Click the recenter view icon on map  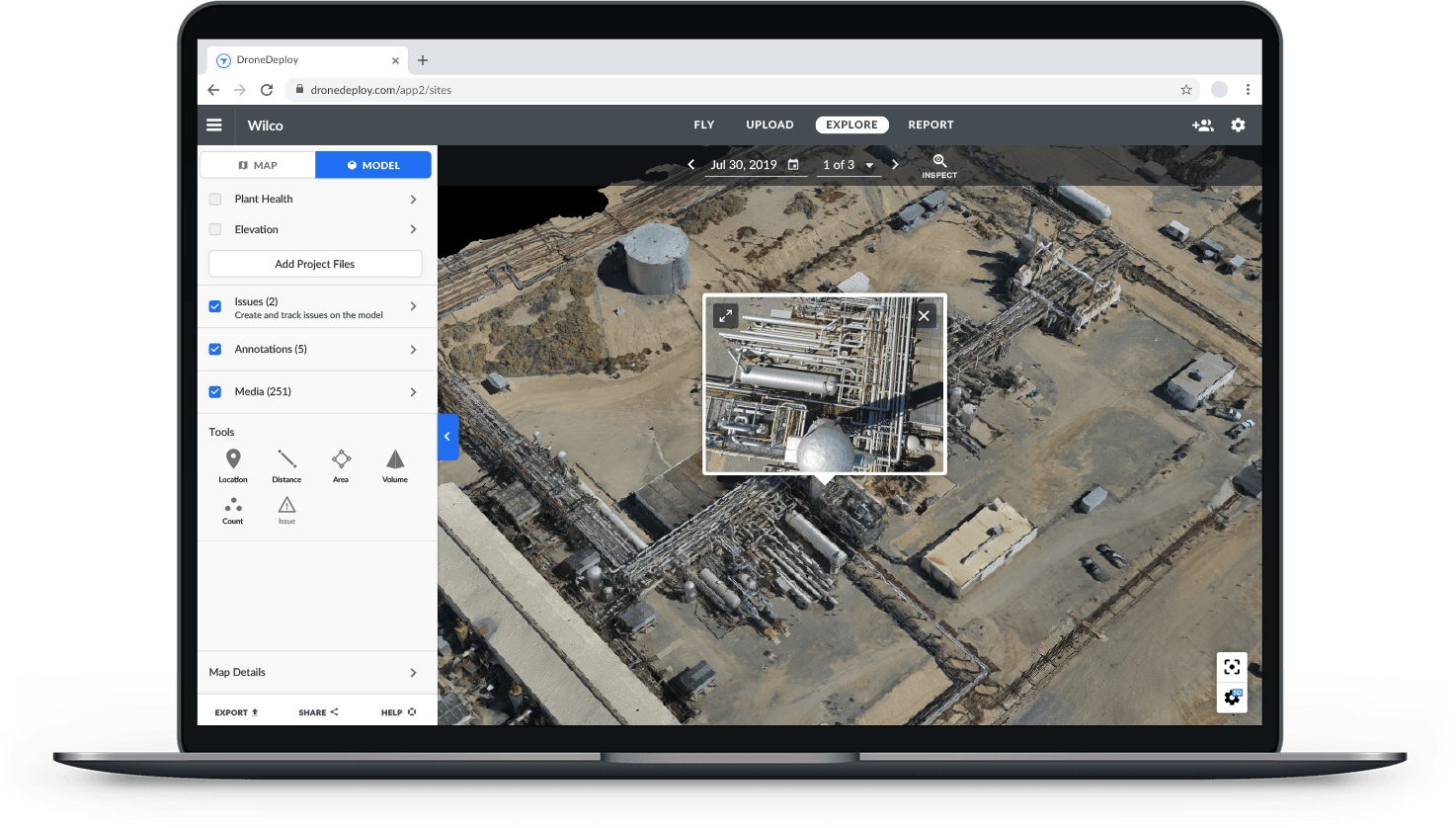tap(1232, 667)
